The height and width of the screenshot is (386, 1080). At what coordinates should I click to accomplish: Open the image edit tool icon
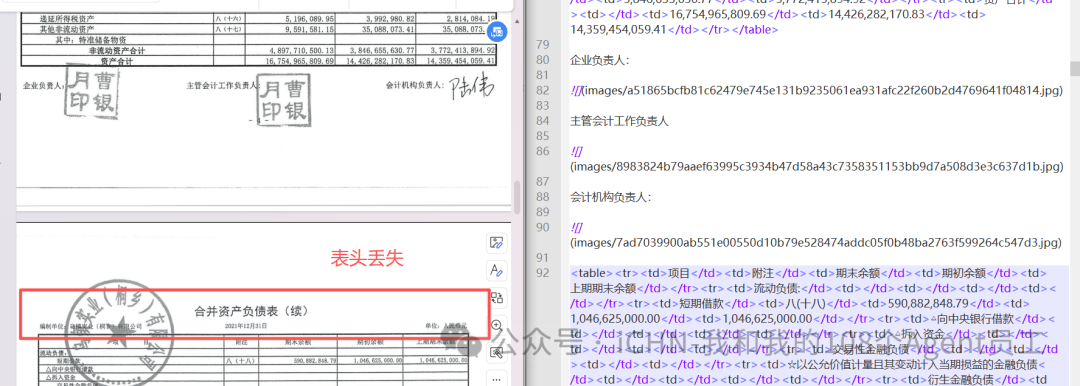click(x=497, y=242)
